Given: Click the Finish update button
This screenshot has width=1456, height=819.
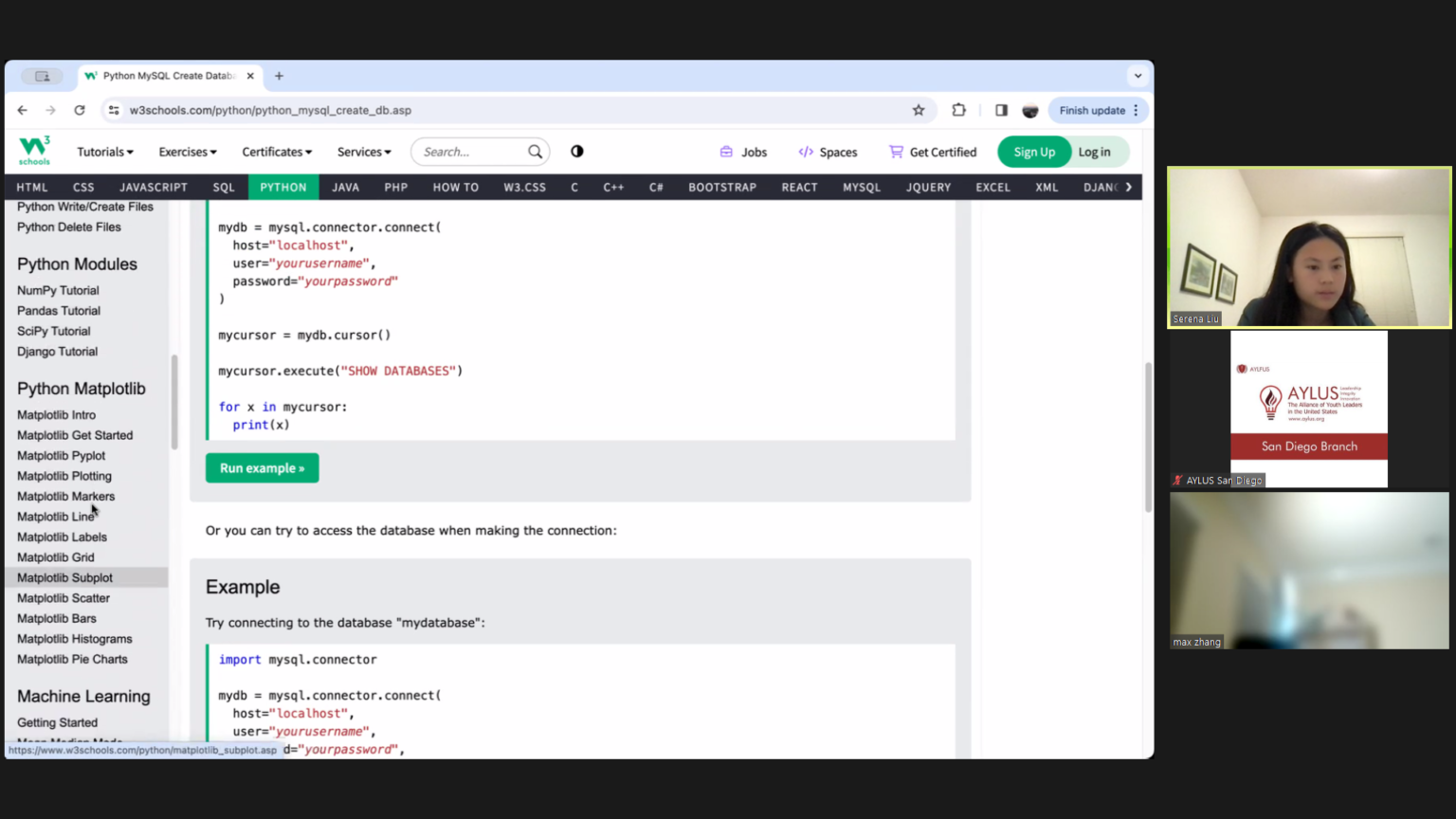Looking at the screenshot, I should (1099, 110).
